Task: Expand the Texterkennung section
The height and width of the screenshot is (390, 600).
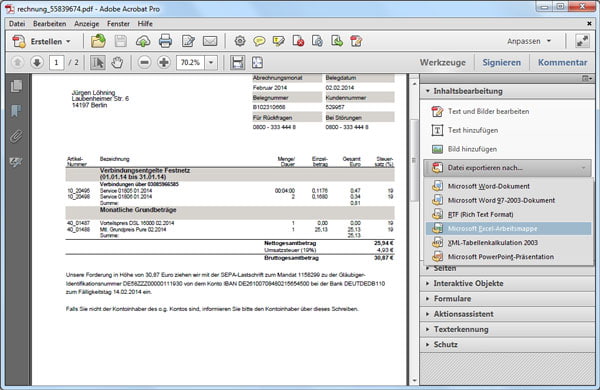Action: click(x=507, y=330)
